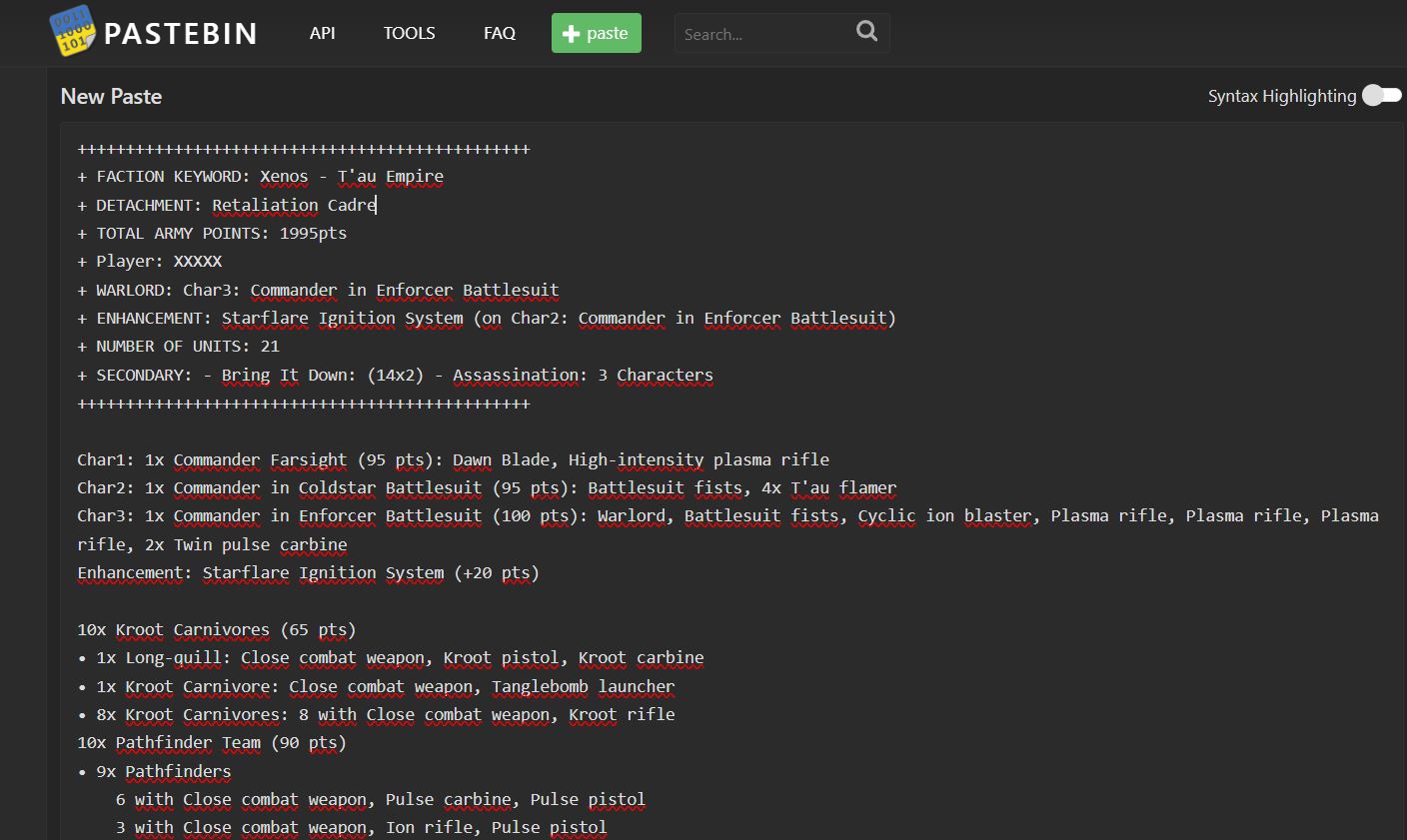The height and width of the screenshot is (840, 1407).
Task: Click the 8x Kroot Carnivores line
Action: (376, 714)
